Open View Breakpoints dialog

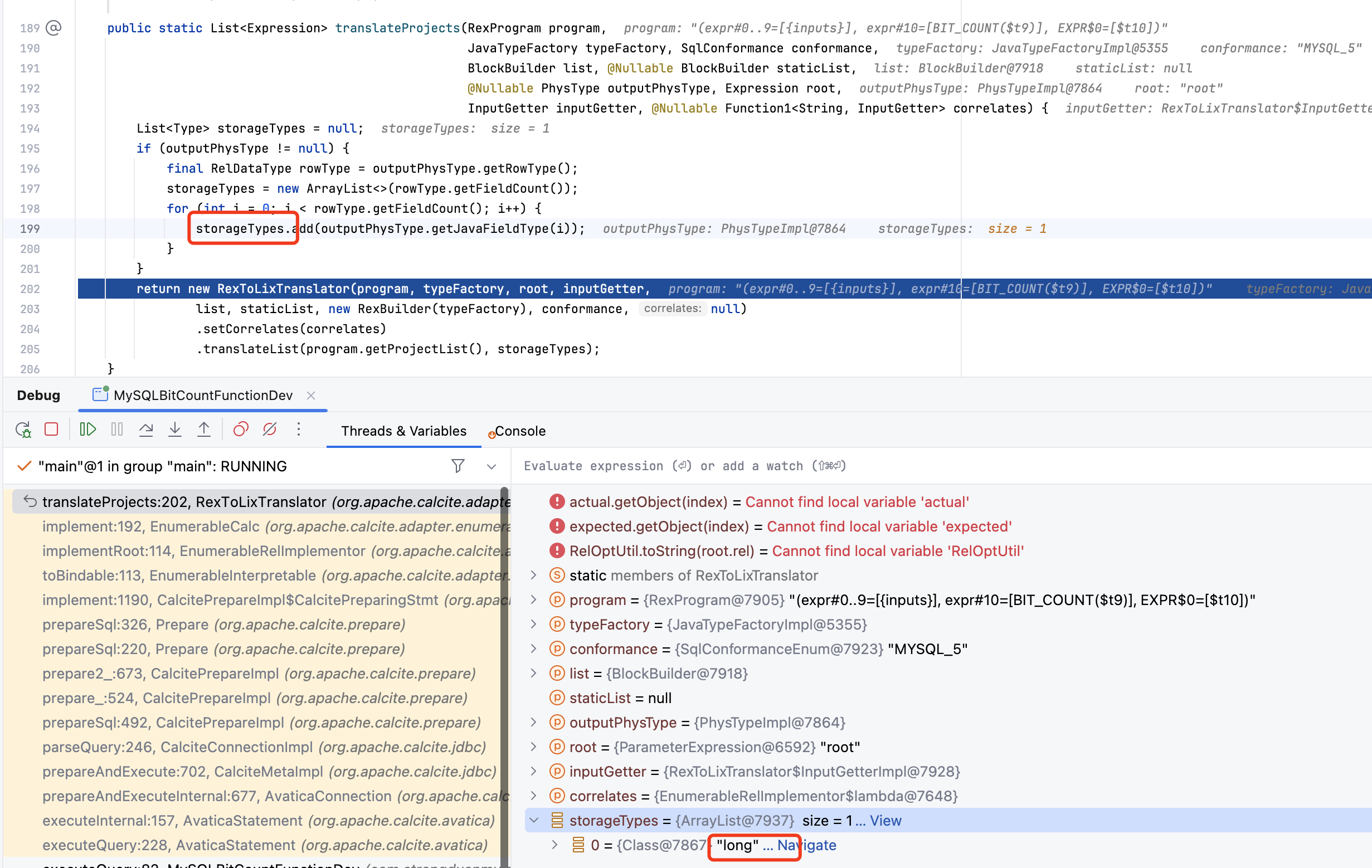(240, 430)
